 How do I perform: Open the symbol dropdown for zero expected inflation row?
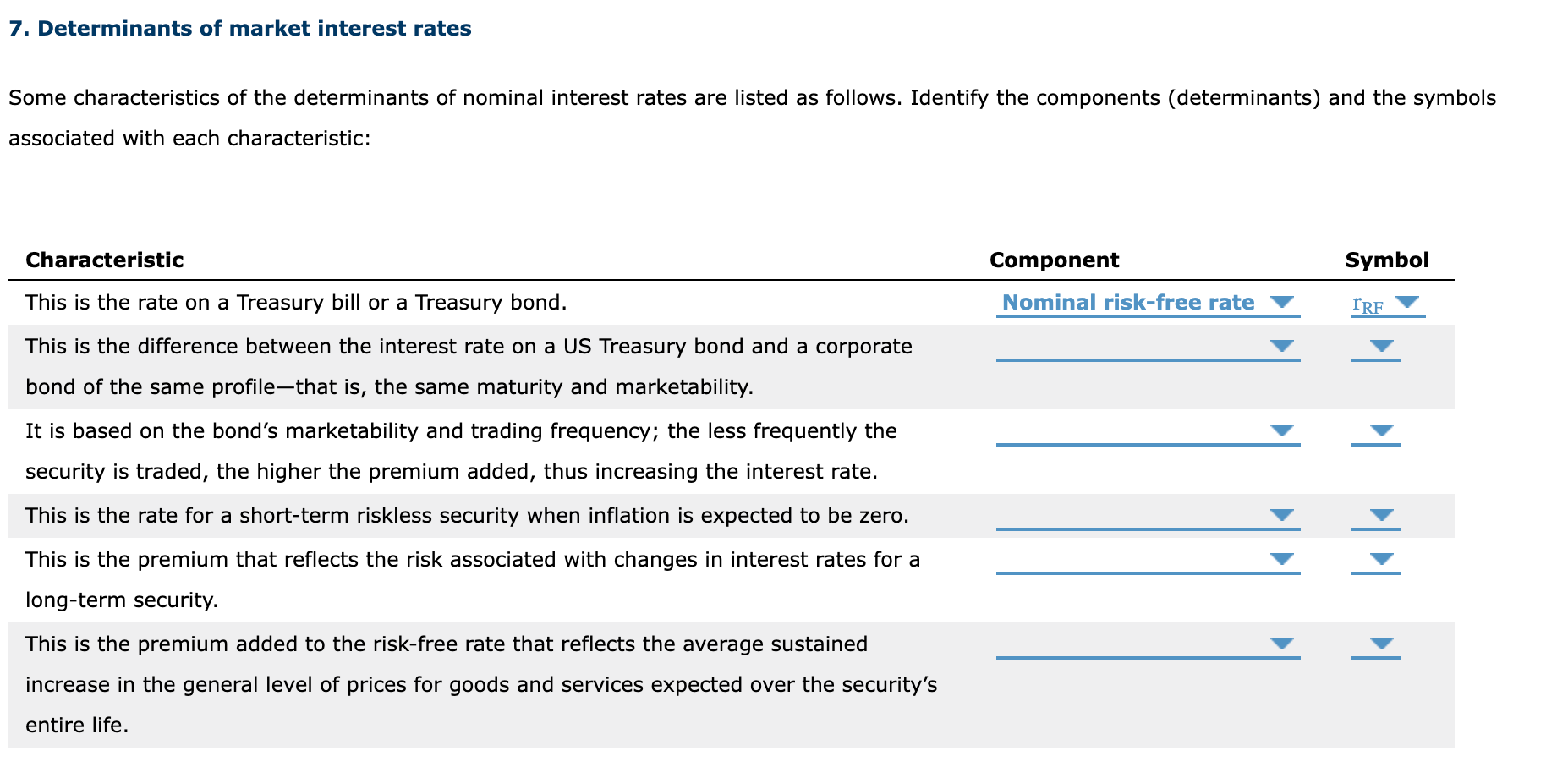(x=1379, y=515)
